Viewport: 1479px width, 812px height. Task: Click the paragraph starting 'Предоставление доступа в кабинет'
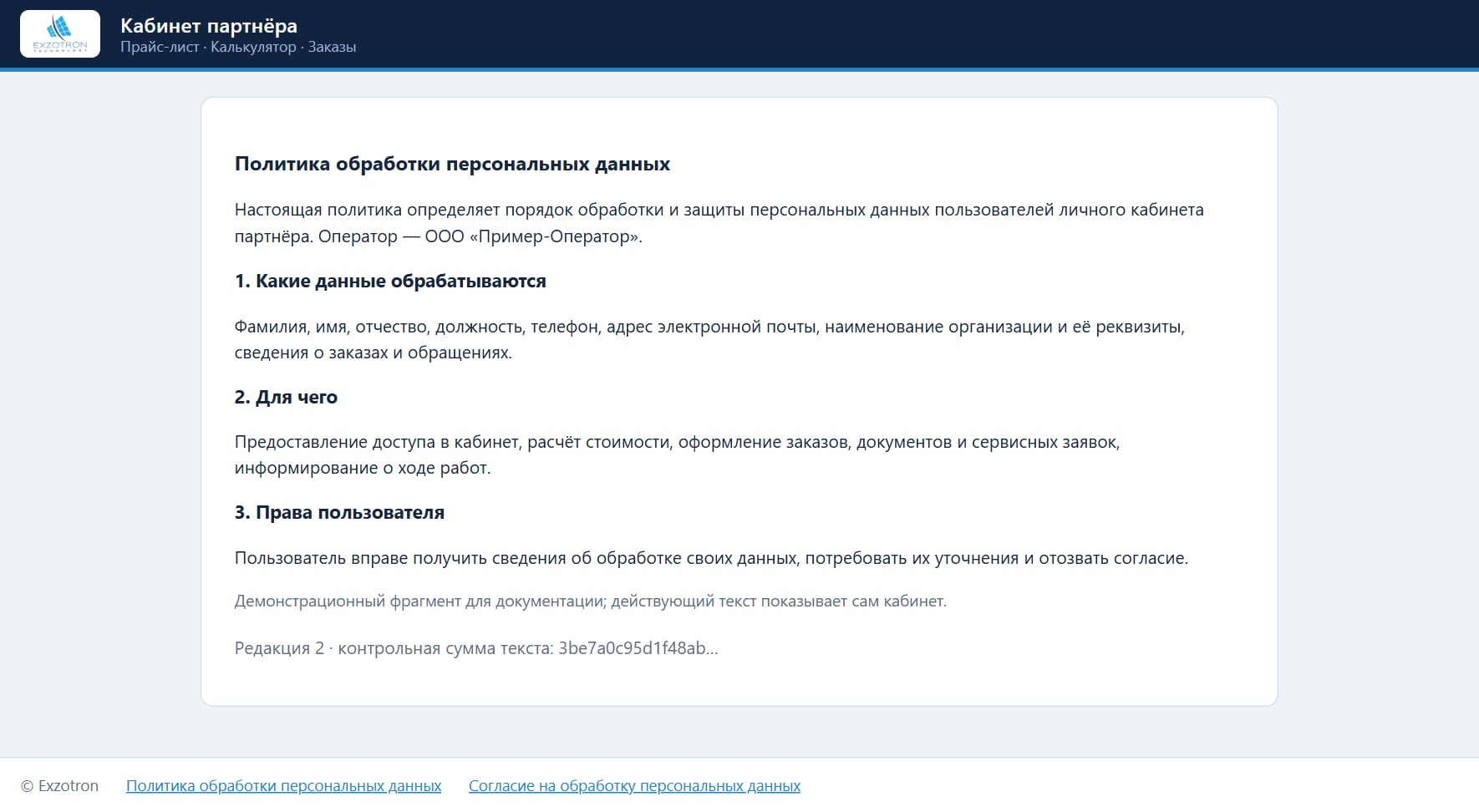678,454
